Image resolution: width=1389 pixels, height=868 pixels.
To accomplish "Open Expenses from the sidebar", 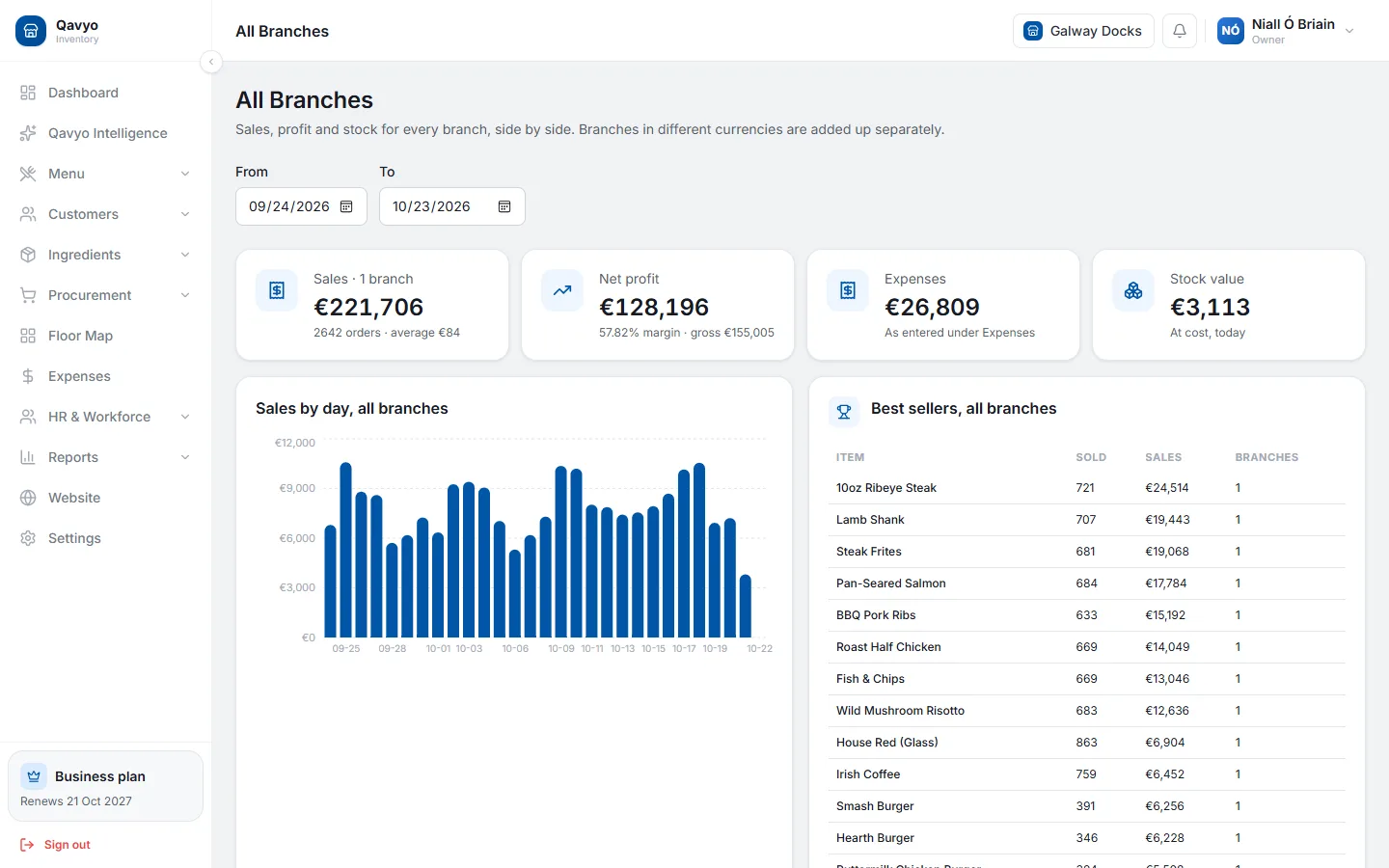I will 105,376.
